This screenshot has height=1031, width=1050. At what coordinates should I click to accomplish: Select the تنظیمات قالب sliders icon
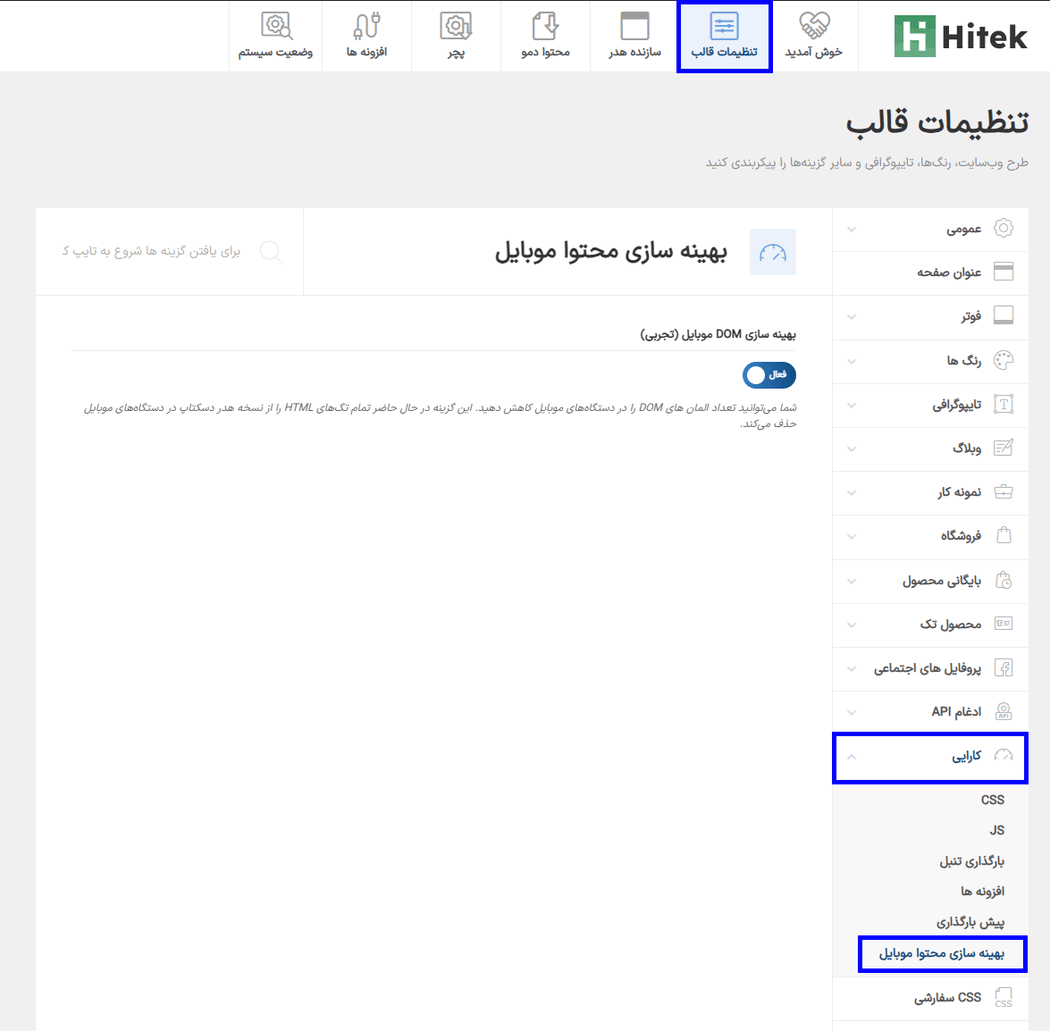pos(724,26)
